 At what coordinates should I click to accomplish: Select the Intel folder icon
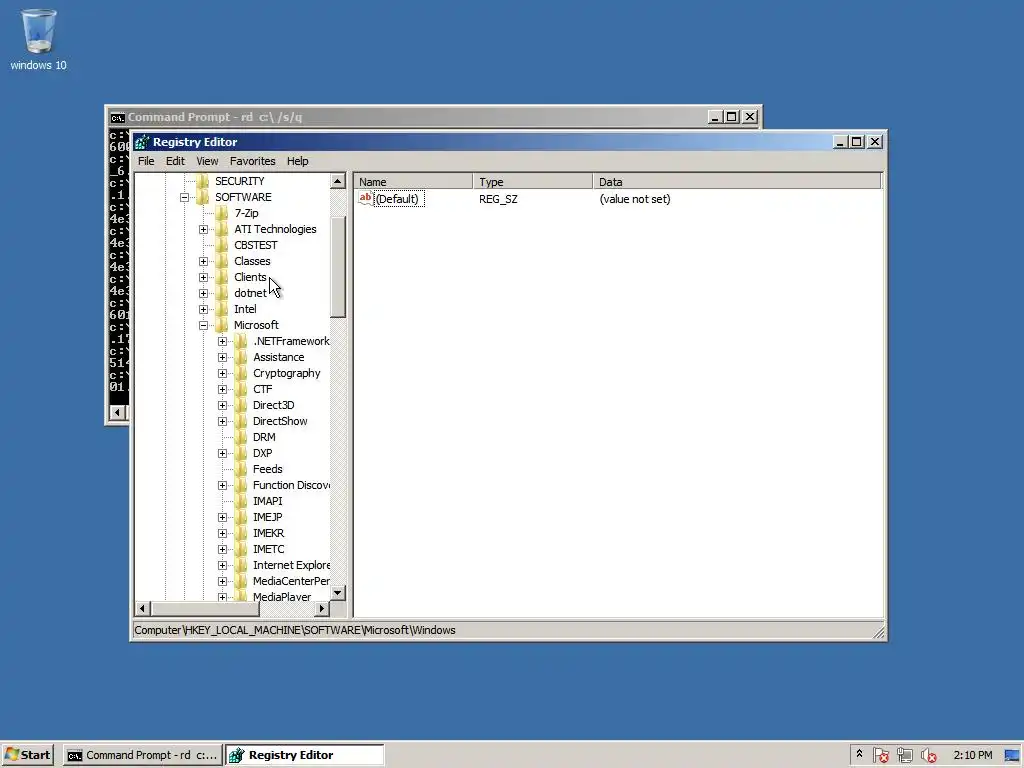tap(222, 309)
